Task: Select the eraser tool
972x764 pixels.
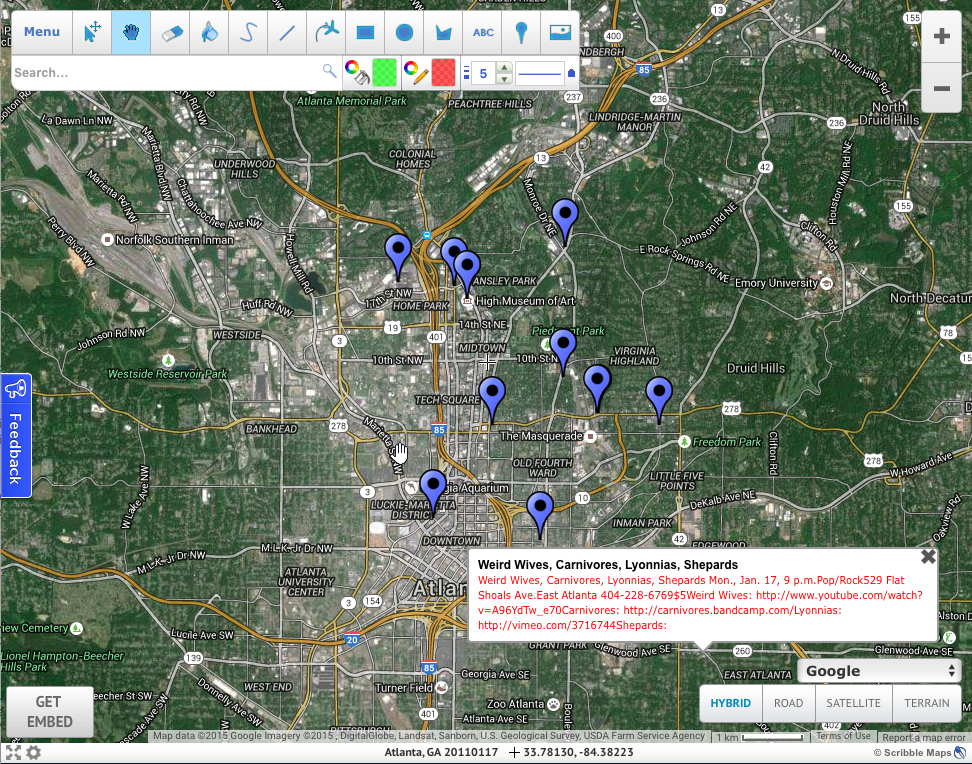Action: 170,32
